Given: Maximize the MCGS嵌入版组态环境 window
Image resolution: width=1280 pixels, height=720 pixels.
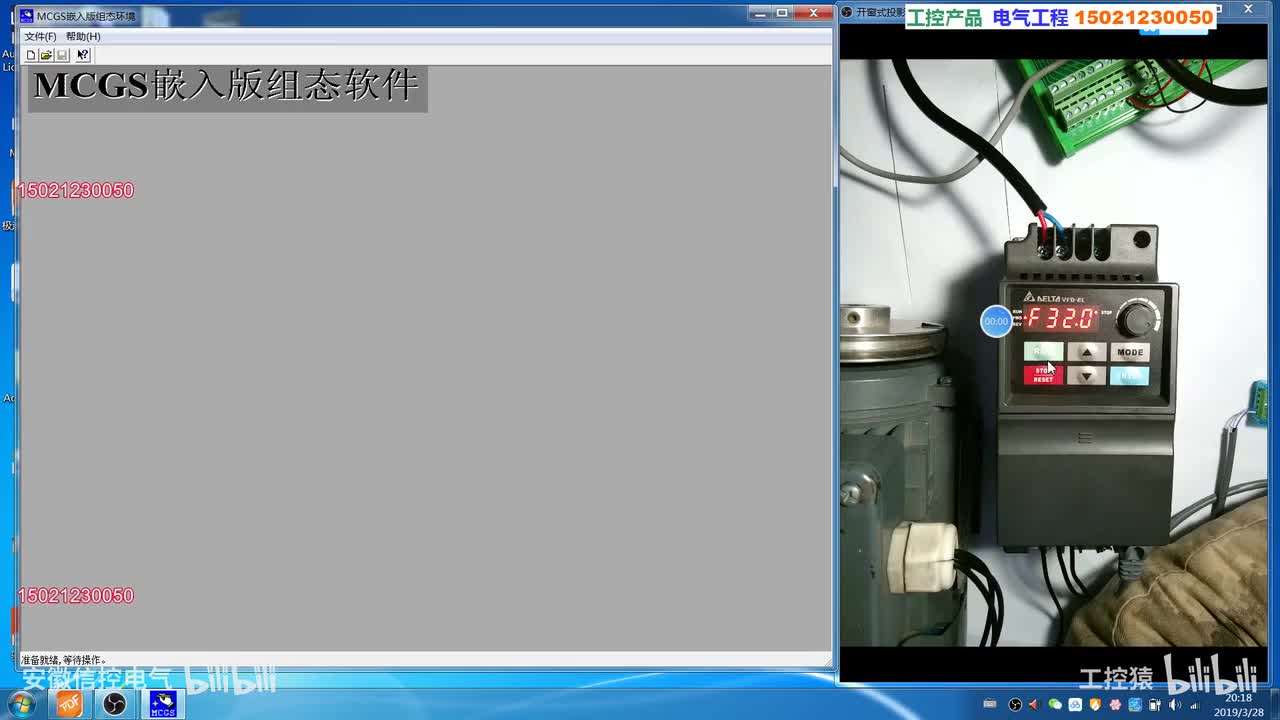Looking at the screenshot, I should click(783, 13).
